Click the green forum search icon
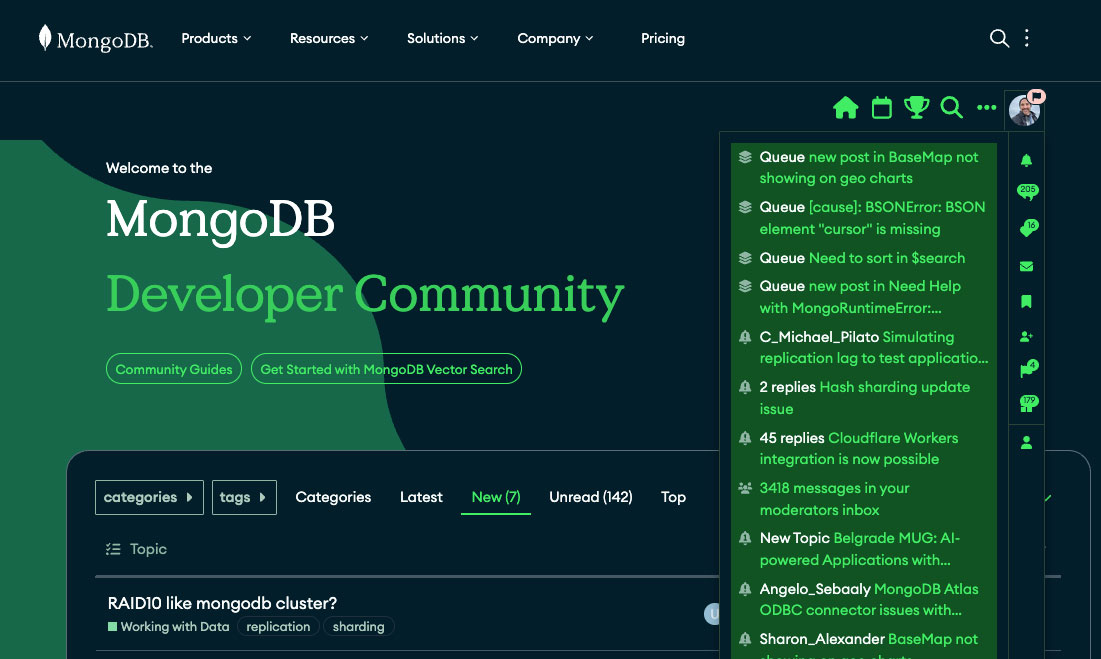This screenshot has height=659, width=1101. (951, 108)
